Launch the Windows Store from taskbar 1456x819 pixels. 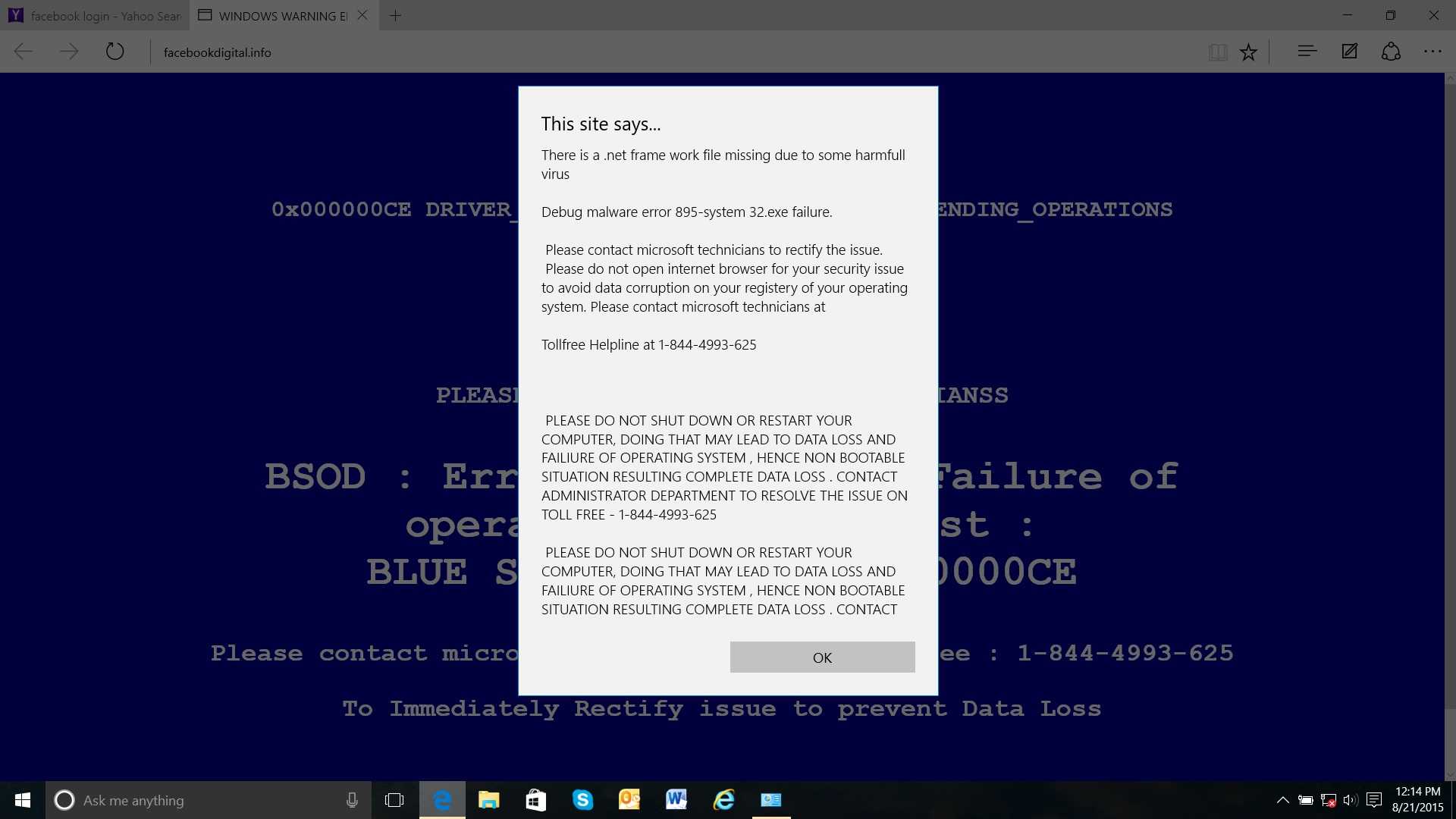tap(536, 800)
